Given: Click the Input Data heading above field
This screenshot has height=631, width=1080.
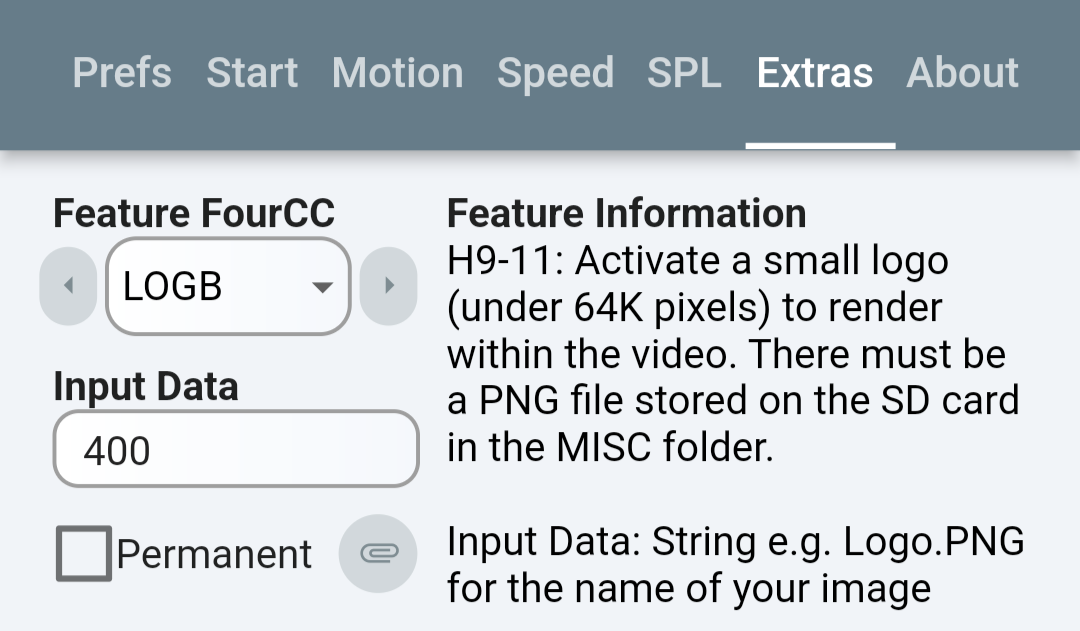Looking at the screenshot, I should 146,386.
